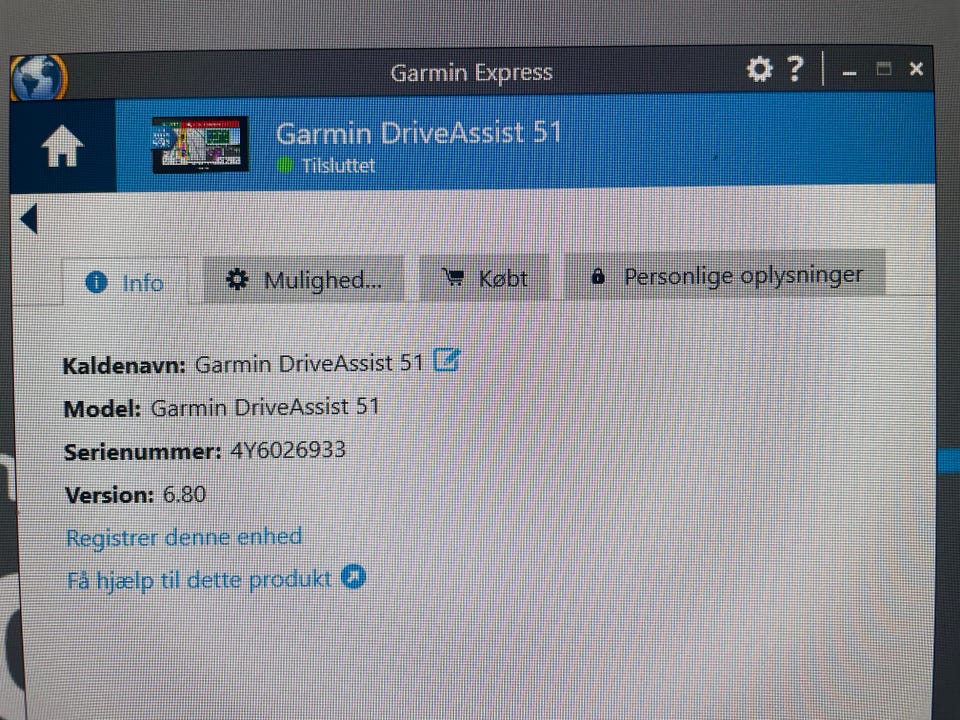960x720 pixels.
Task: Click the green connected status dot
Action: (285, 165)
